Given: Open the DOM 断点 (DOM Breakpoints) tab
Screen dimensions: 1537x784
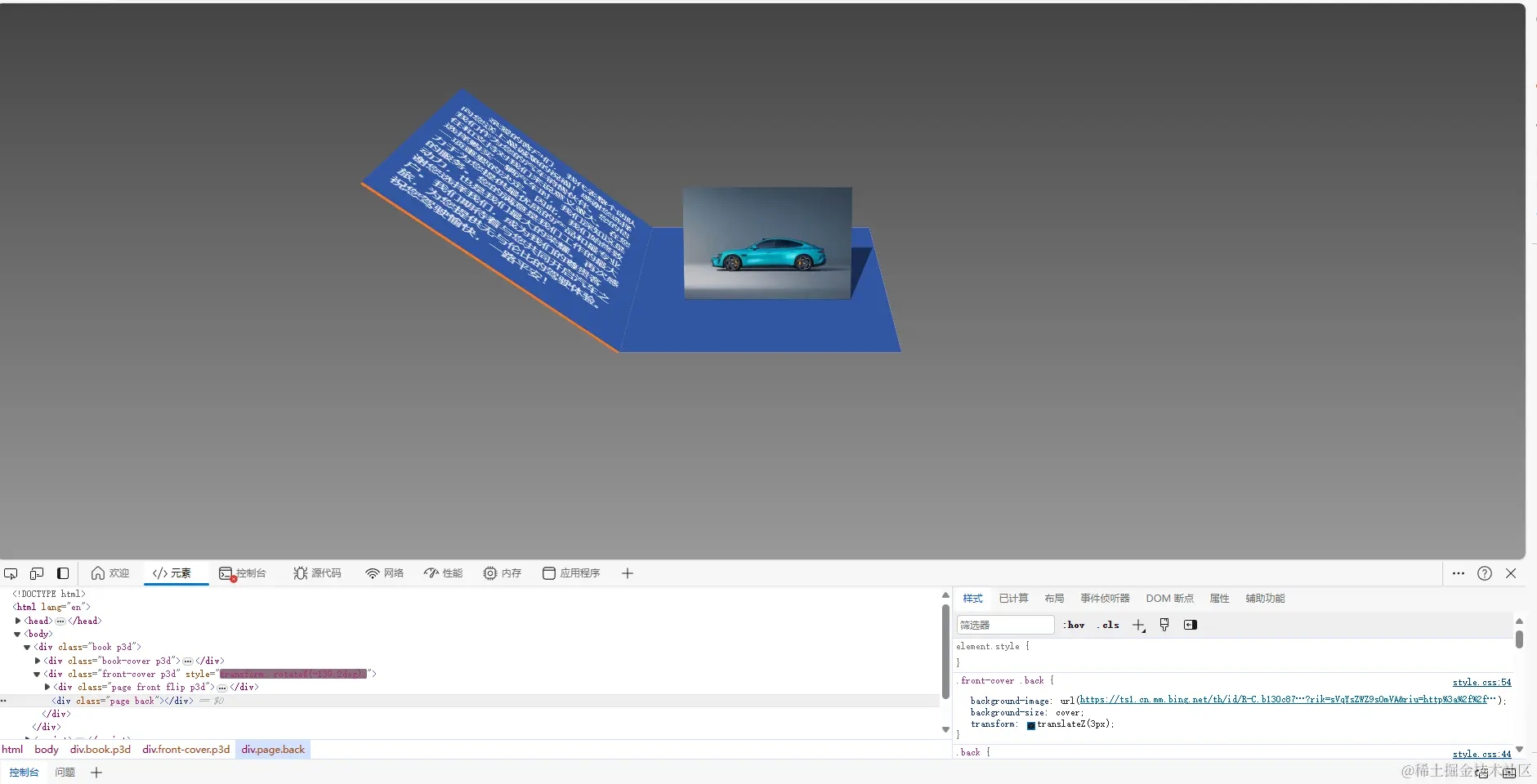Looking at the screenshot, I should pos(1169,599).
